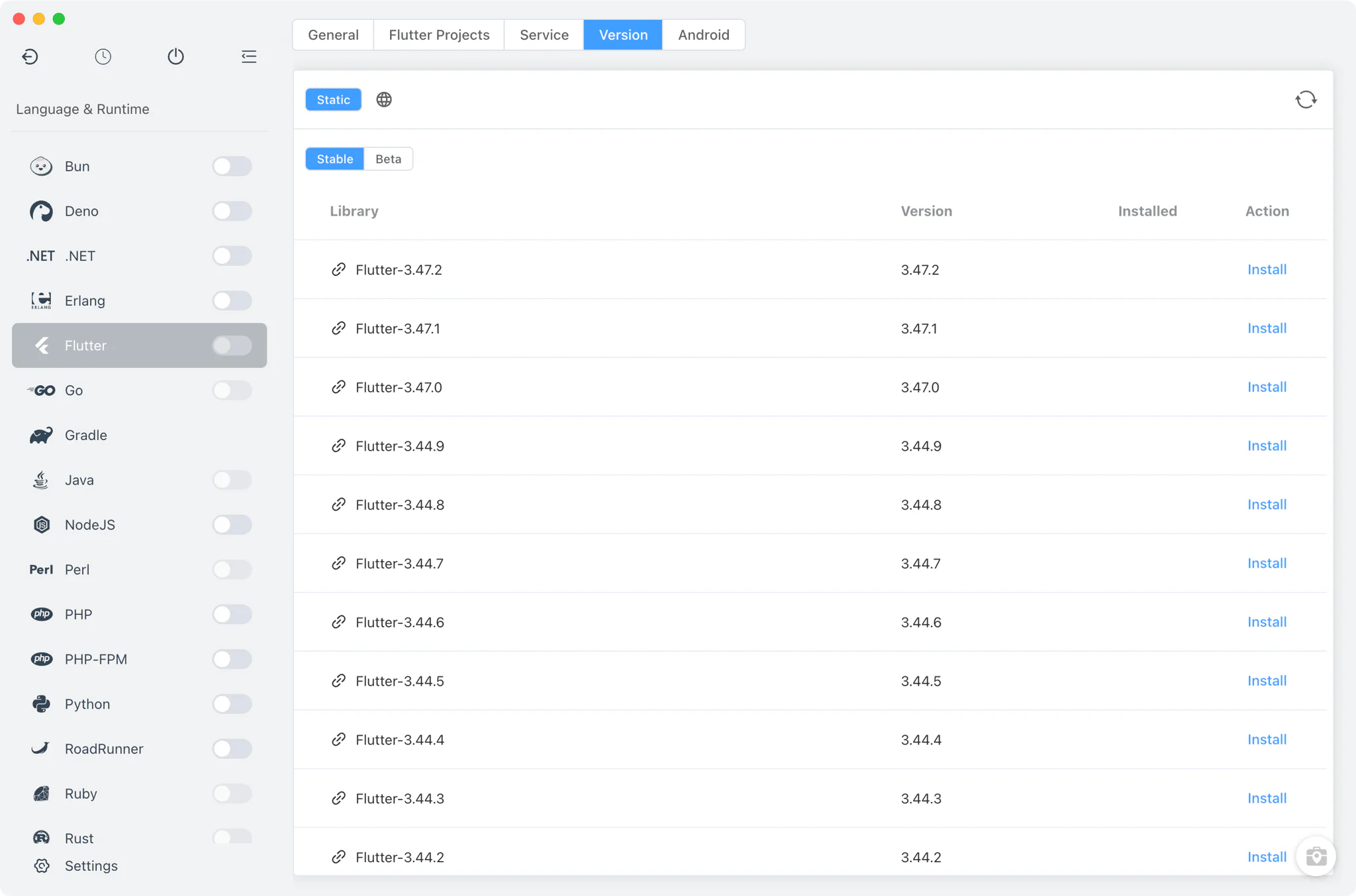The height and width of the screenshot is (896, 1356).
Task: Select the Version tab
Action: [x=623, y=34]
